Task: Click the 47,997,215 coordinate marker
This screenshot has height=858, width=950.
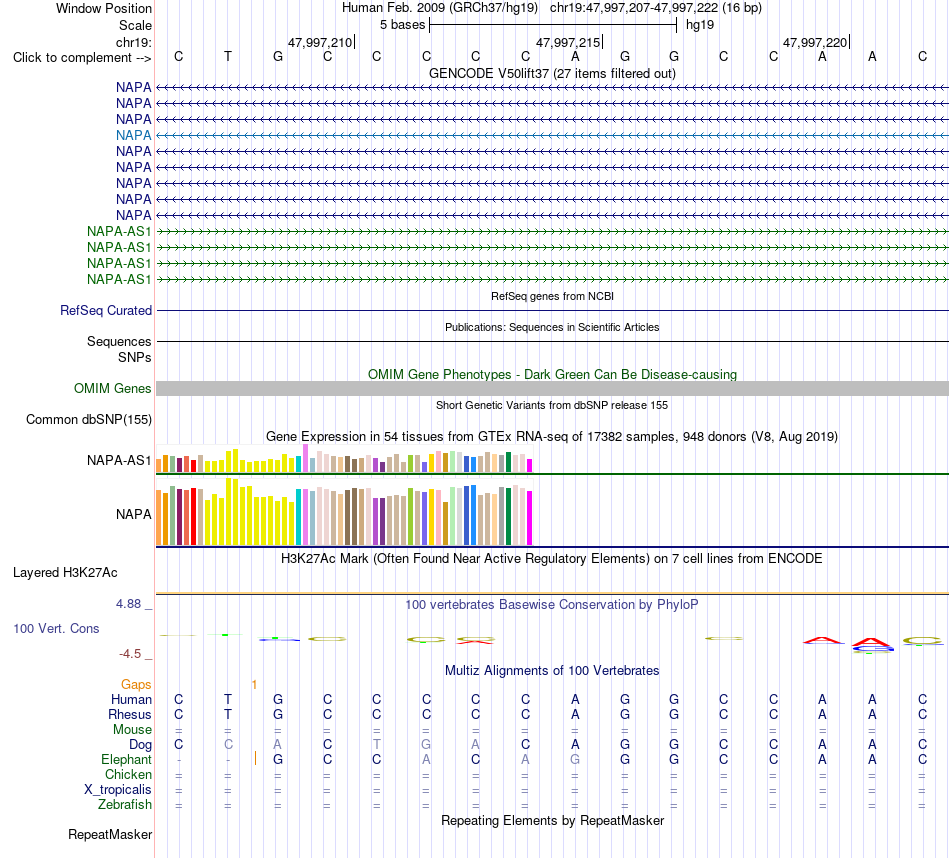Action: point(568,42)
